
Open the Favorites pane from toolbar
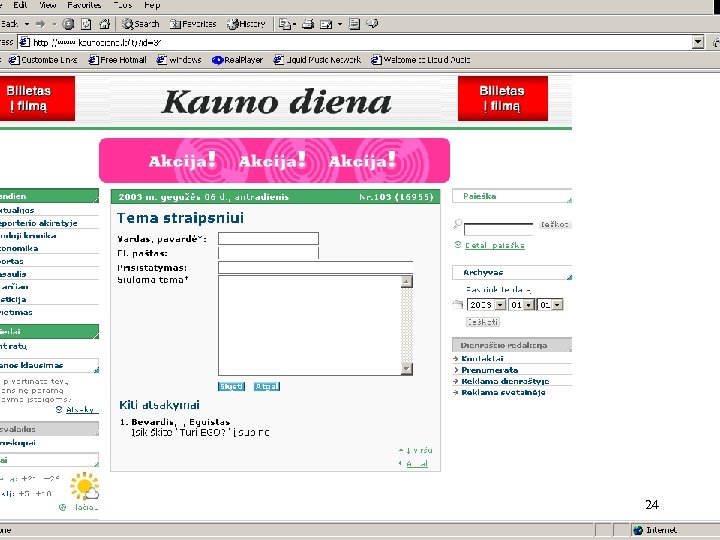point(192,24)
